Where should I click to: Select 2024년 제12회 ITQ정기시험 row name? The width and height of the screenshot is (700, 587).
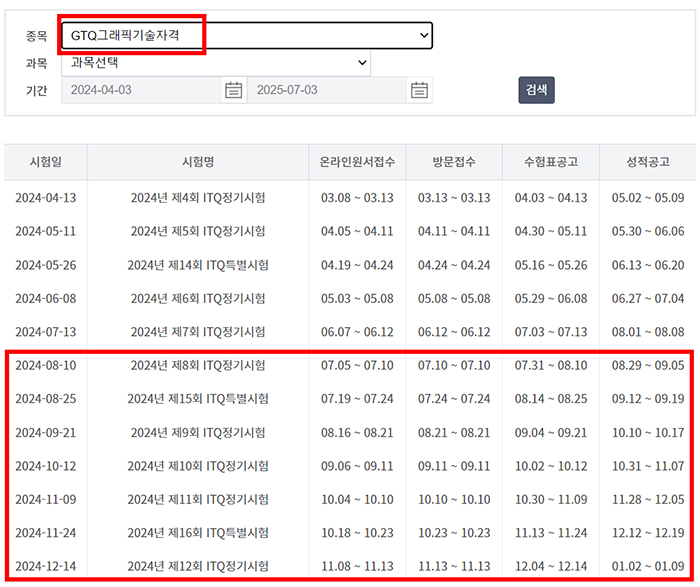tap(198, 566)
